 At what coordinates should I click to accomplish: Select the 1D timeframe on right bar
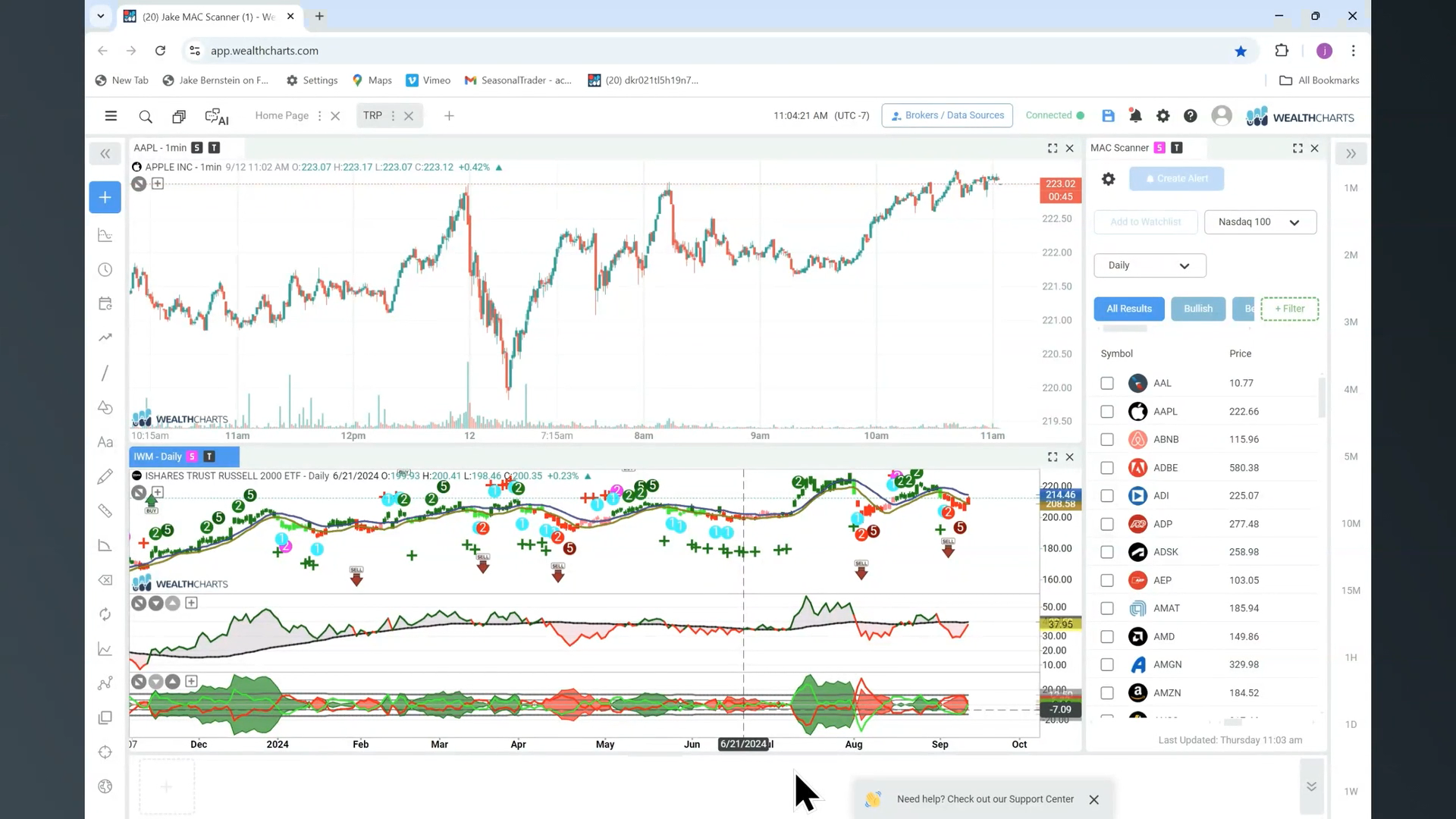(1351, 724)
